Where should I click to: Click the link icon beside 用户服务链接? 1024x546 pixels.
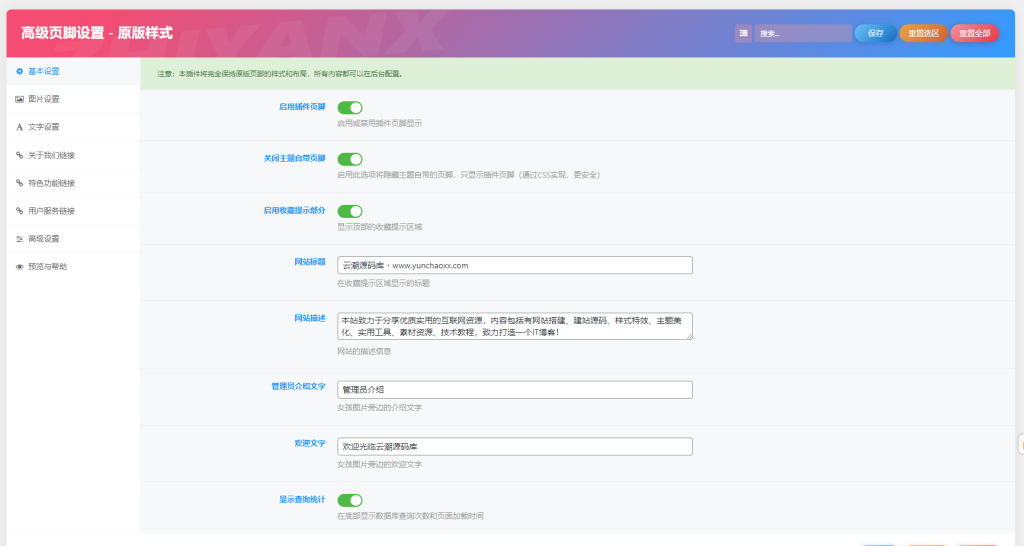[19, 211]
